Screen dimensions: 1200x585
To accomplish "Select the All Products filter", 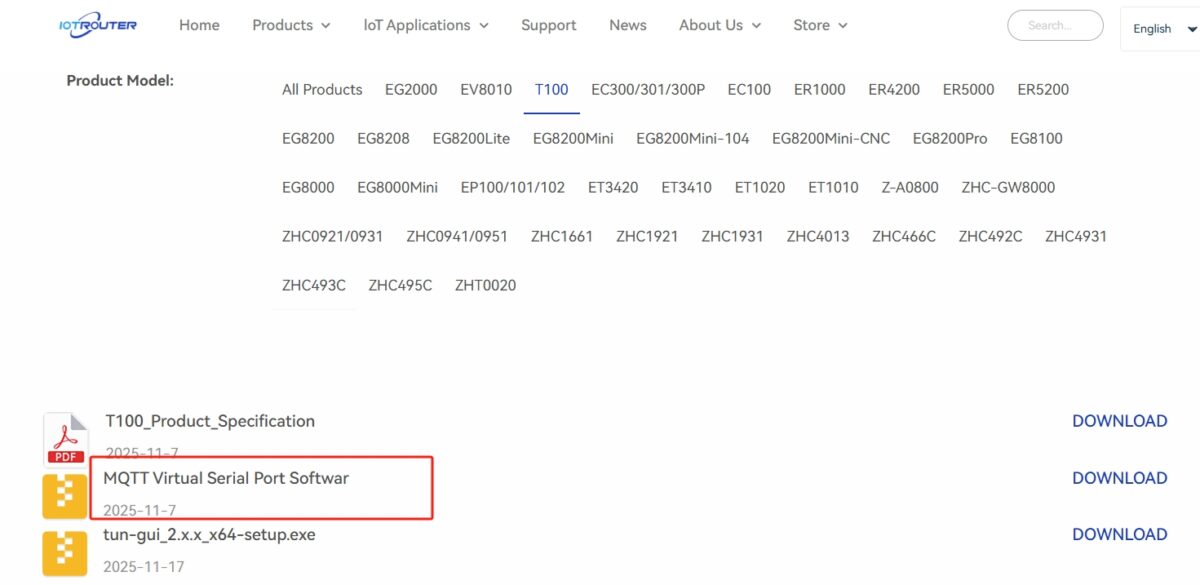I will [321, 89].
